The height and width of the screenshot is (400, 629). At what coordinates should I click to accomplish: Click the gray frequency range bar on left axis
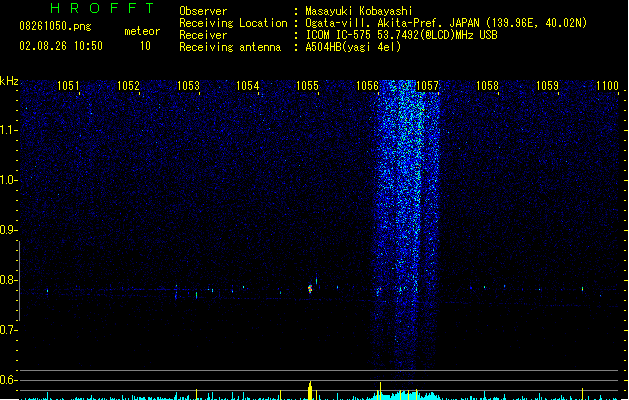point(20,280)
